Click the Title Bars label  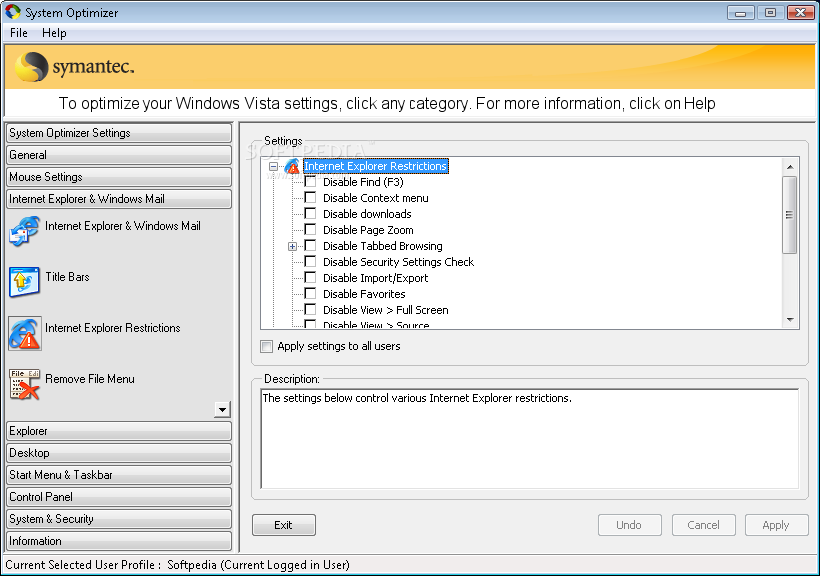tap(67, 277)
